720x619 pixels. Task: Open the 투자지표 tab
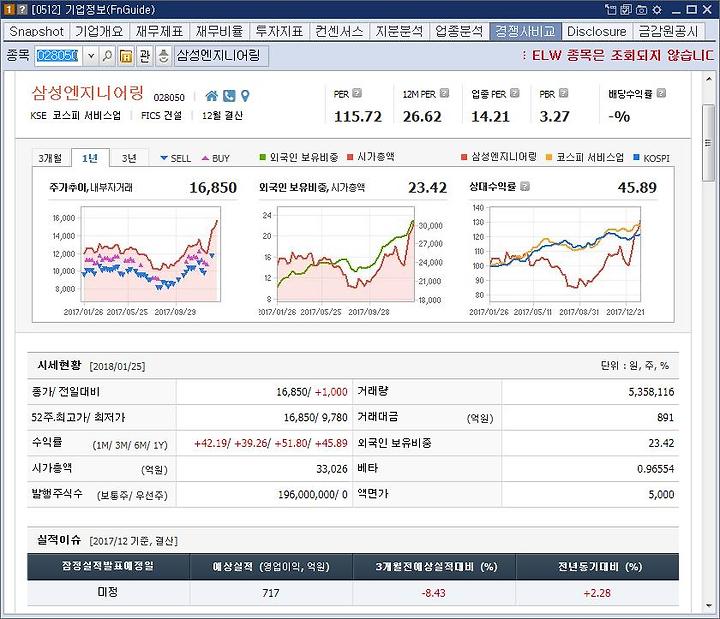tap(279, 31)
